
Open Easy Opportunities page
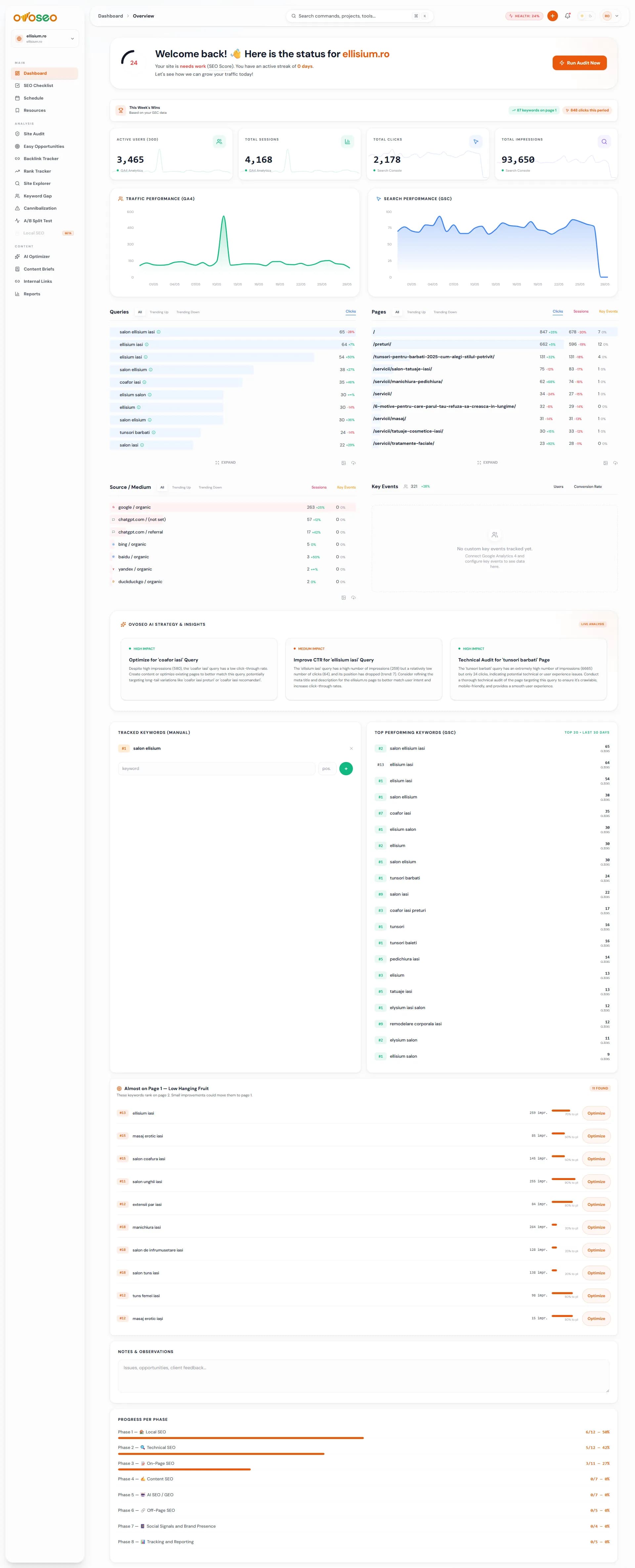44,147
